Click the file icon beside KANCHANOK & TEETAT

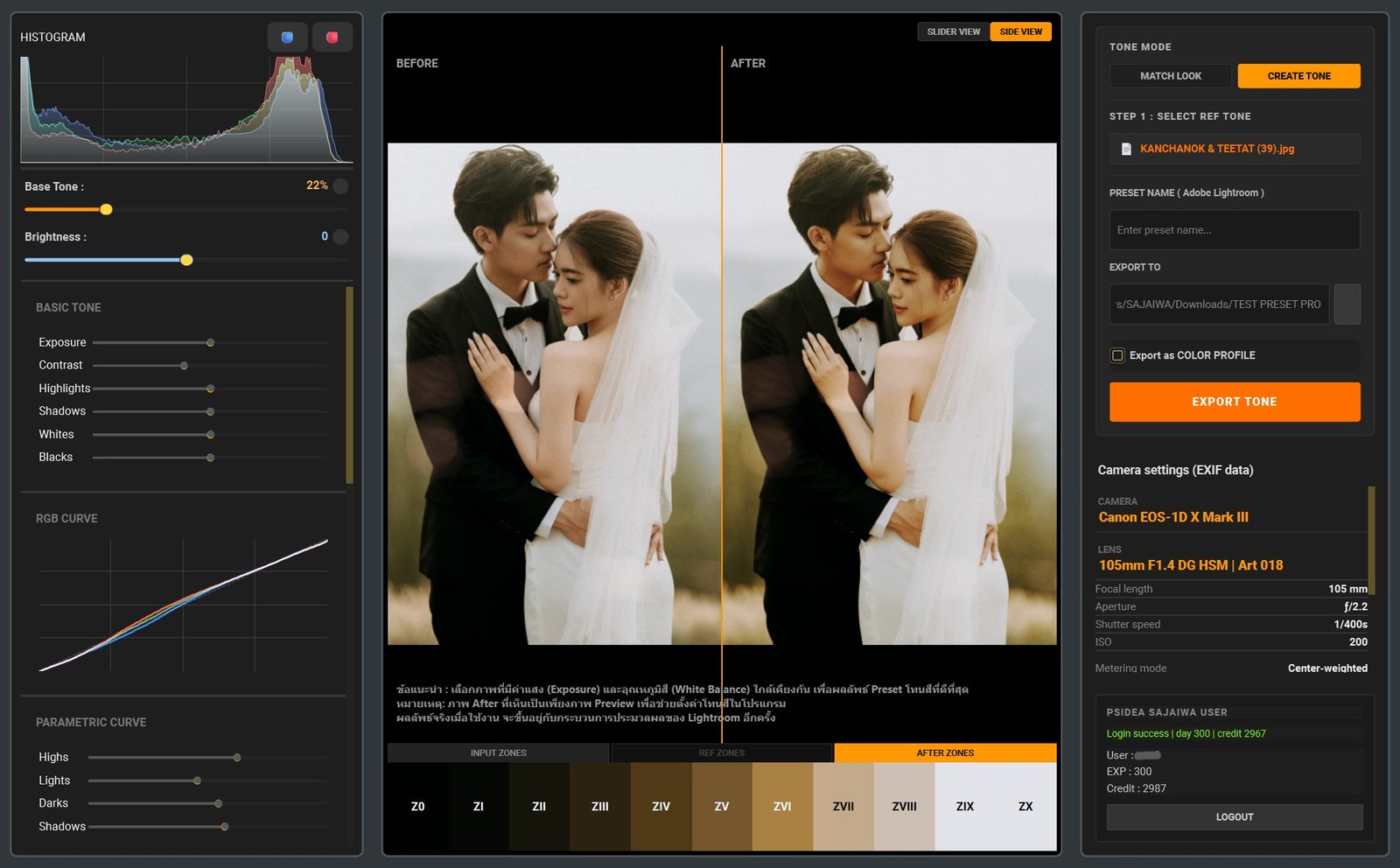coord(1129,149)
